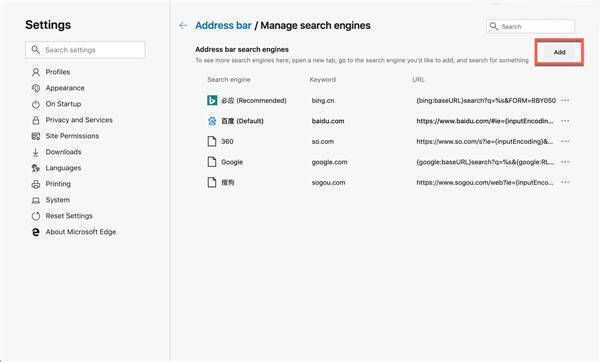The height and width of the screenshot is (362, 600).
Task: Click the 360 page icon
Action: 212,141
